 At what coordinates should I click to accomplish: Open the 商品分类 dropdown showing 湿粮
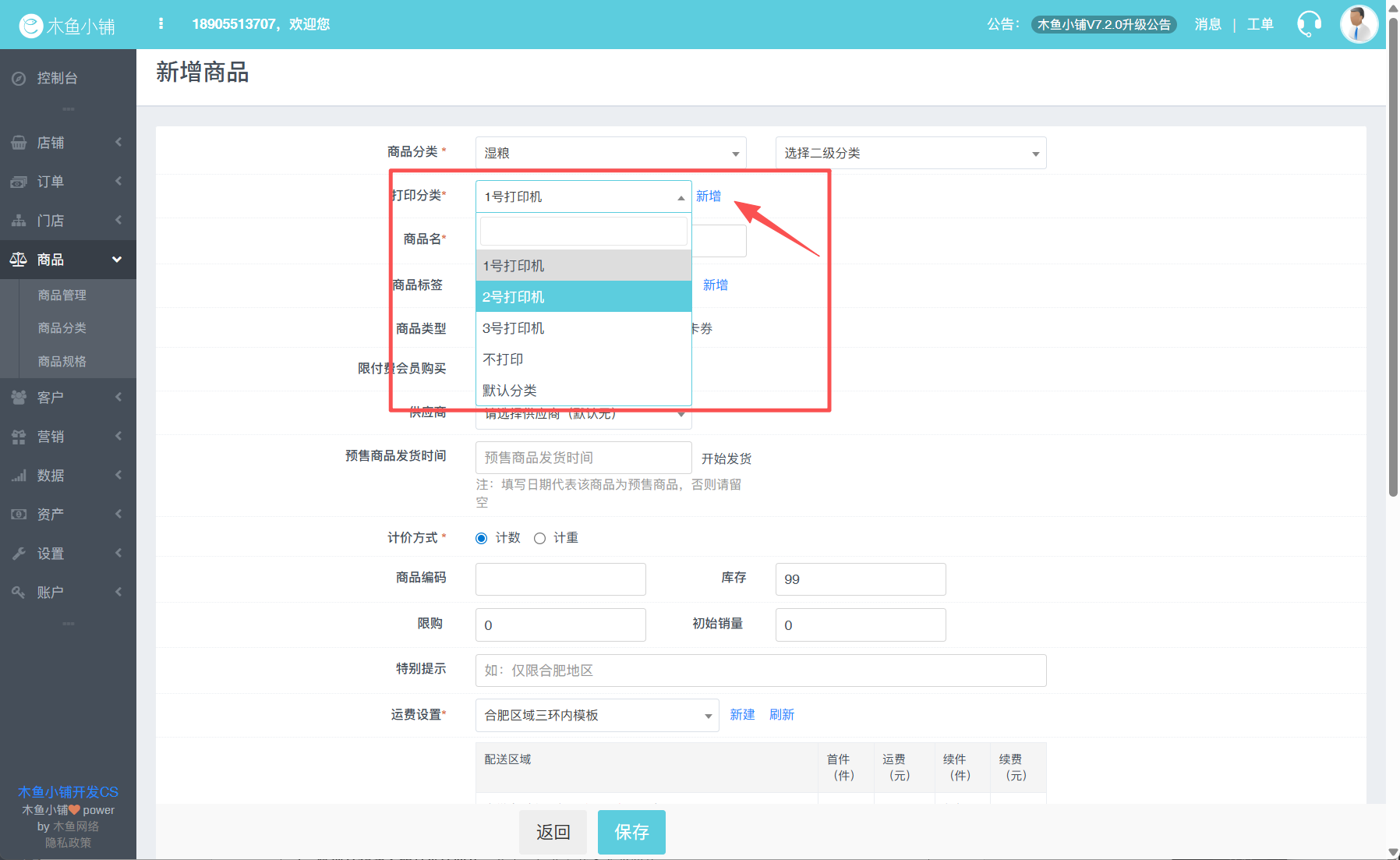coord(610,154)
